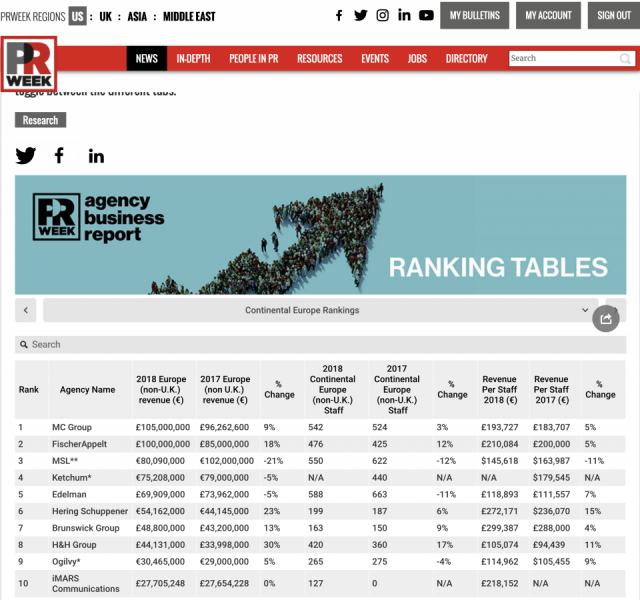Open the Resources menu
Image resolution: width=640 pixels, height=600 pixels.
point(320,59)
